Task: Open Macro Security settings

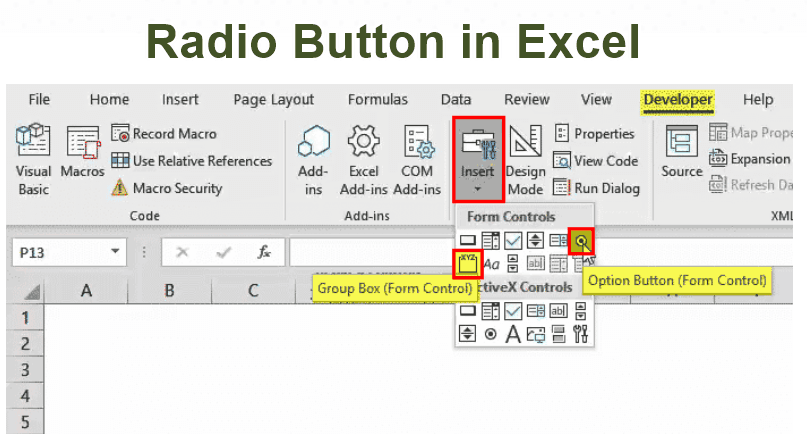Action: coord(167,188)
